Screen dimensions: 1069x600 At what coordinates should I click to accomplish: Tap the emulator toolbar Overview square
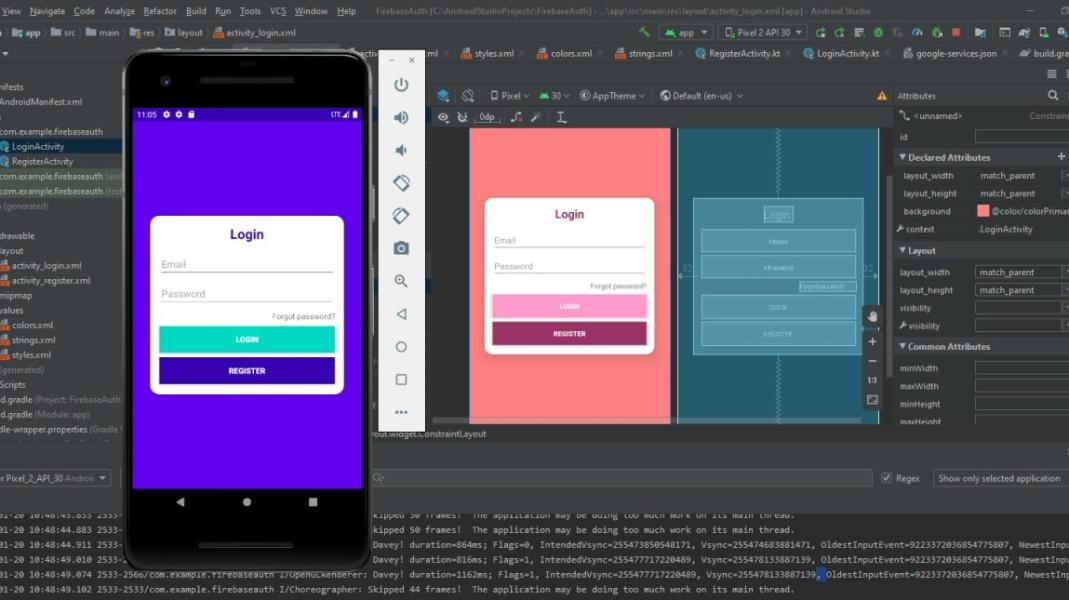click(401, 379)
